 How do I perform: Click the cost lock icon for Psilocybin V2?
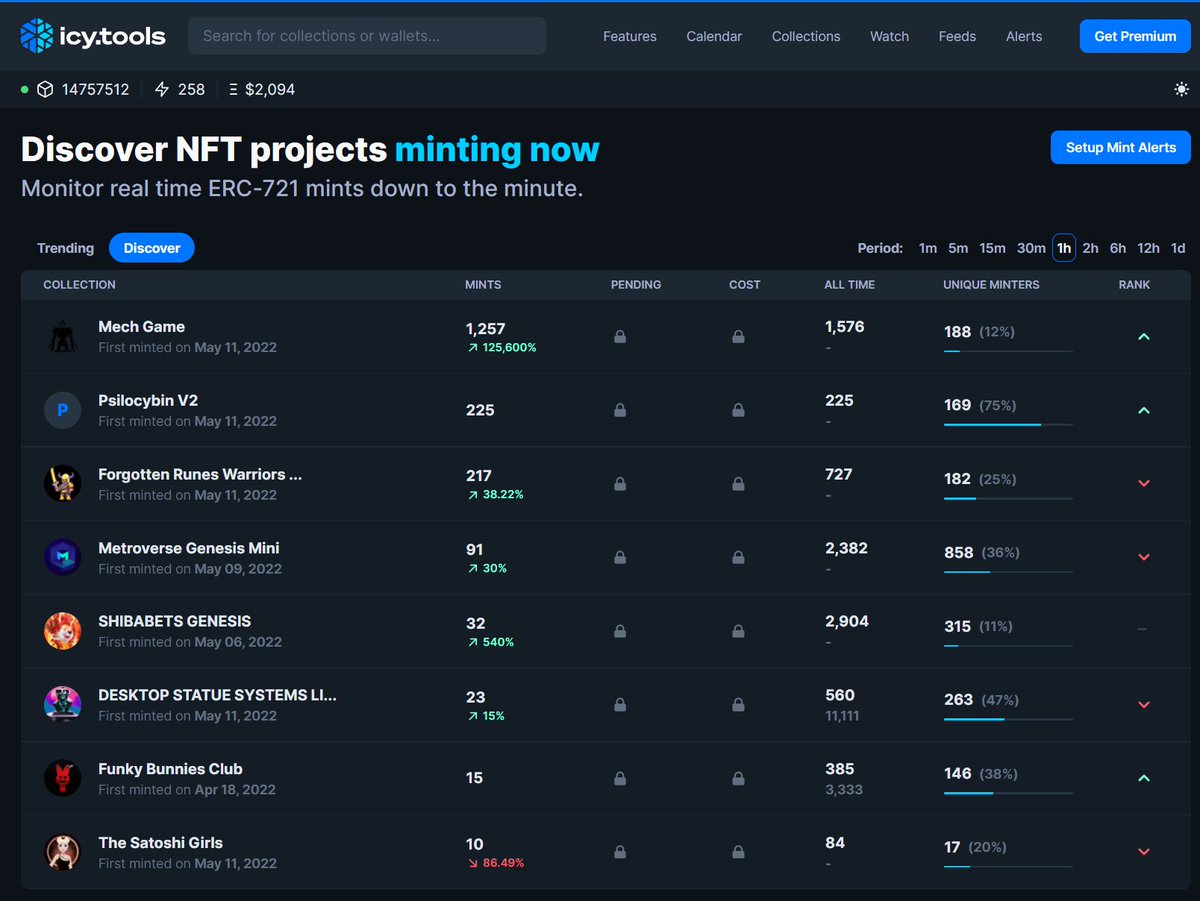pyautogui.click(x=738, y=410)
